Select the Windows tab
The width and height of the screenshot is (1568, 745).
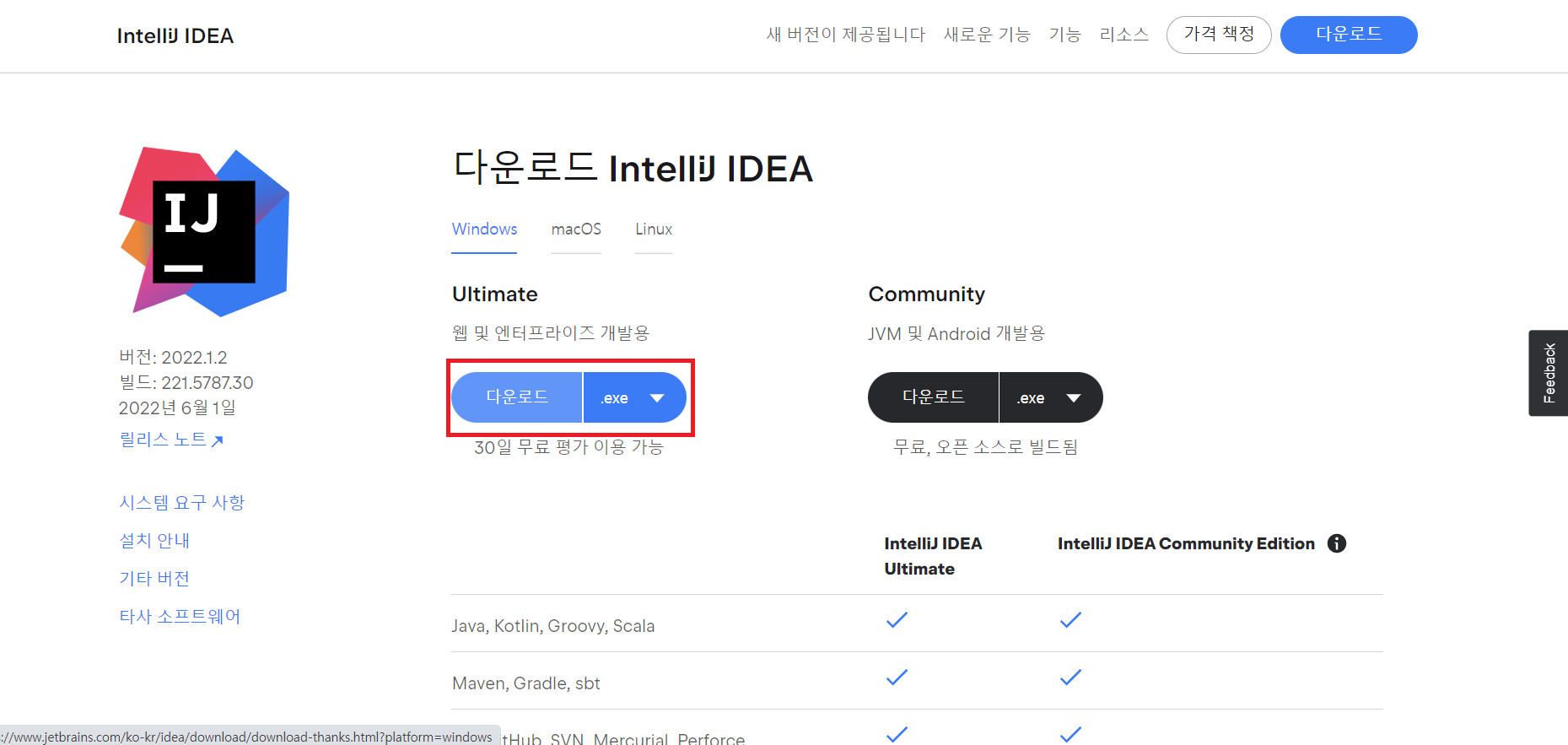(x=484, y=229)
